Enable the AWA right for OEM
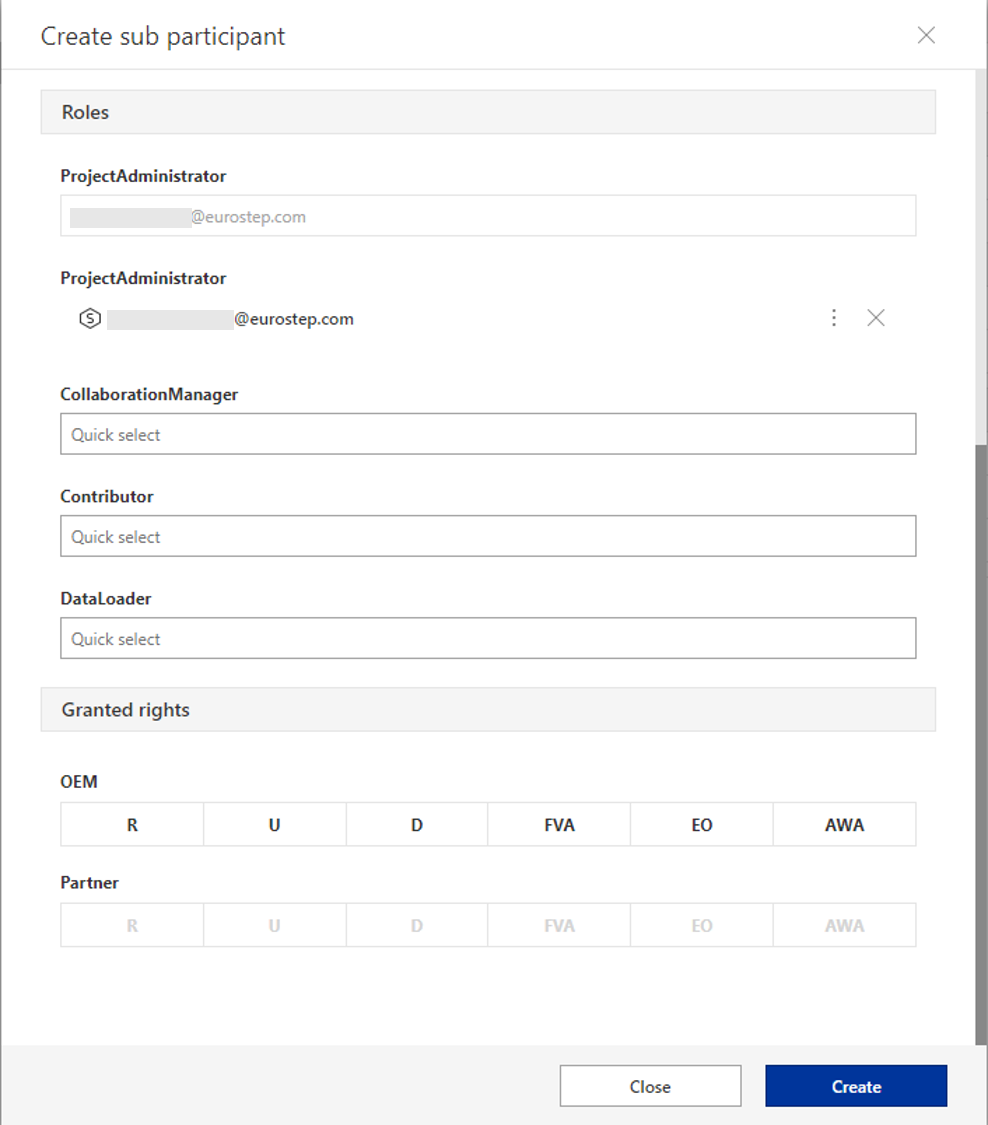The width and height of the screenshot is (988, 1125). [844, 824]
